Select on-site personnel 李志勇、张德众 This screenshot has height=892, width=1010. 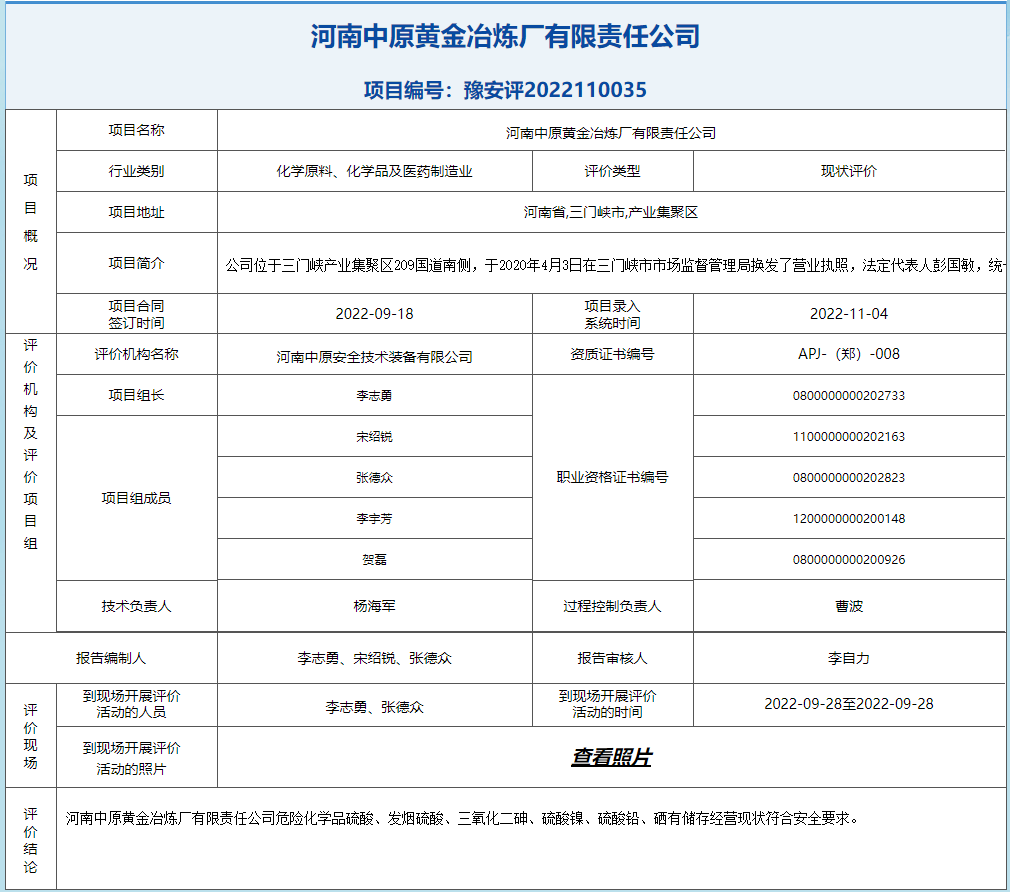375,707
